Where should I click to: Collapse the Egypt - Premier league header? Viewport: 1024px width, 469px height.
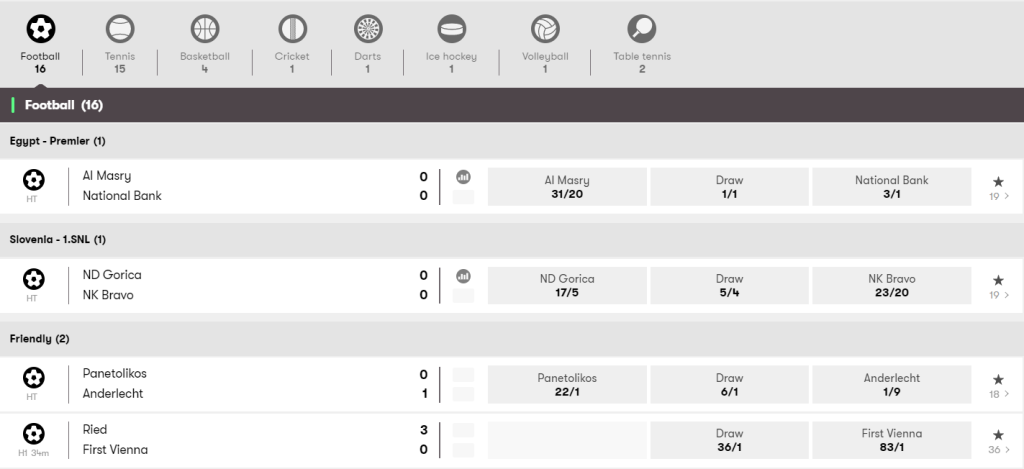point(512,141)
